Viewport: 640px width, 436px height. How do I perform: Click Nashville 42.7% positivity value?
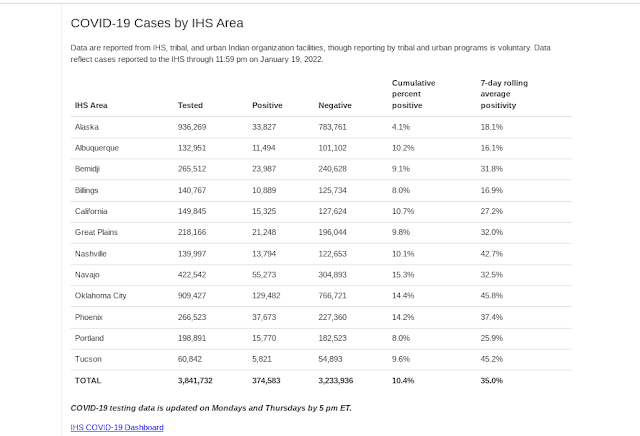click(x=491, y=254)
